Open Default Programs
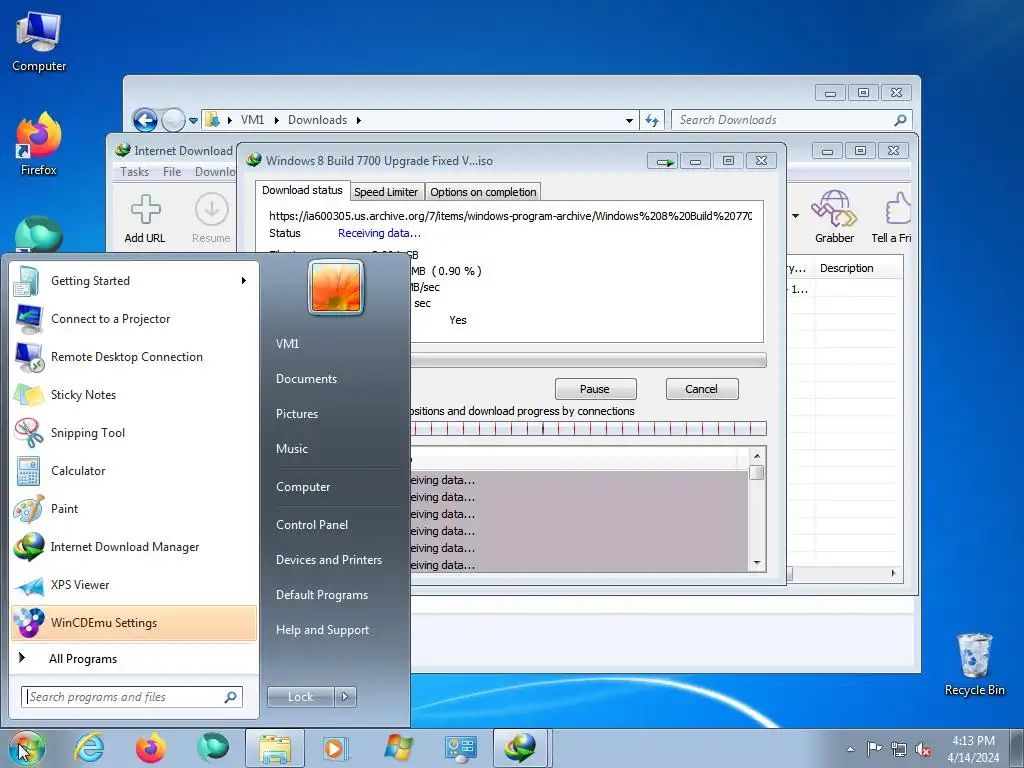This screenshot has height=768, width=1024. click(321, 595)
